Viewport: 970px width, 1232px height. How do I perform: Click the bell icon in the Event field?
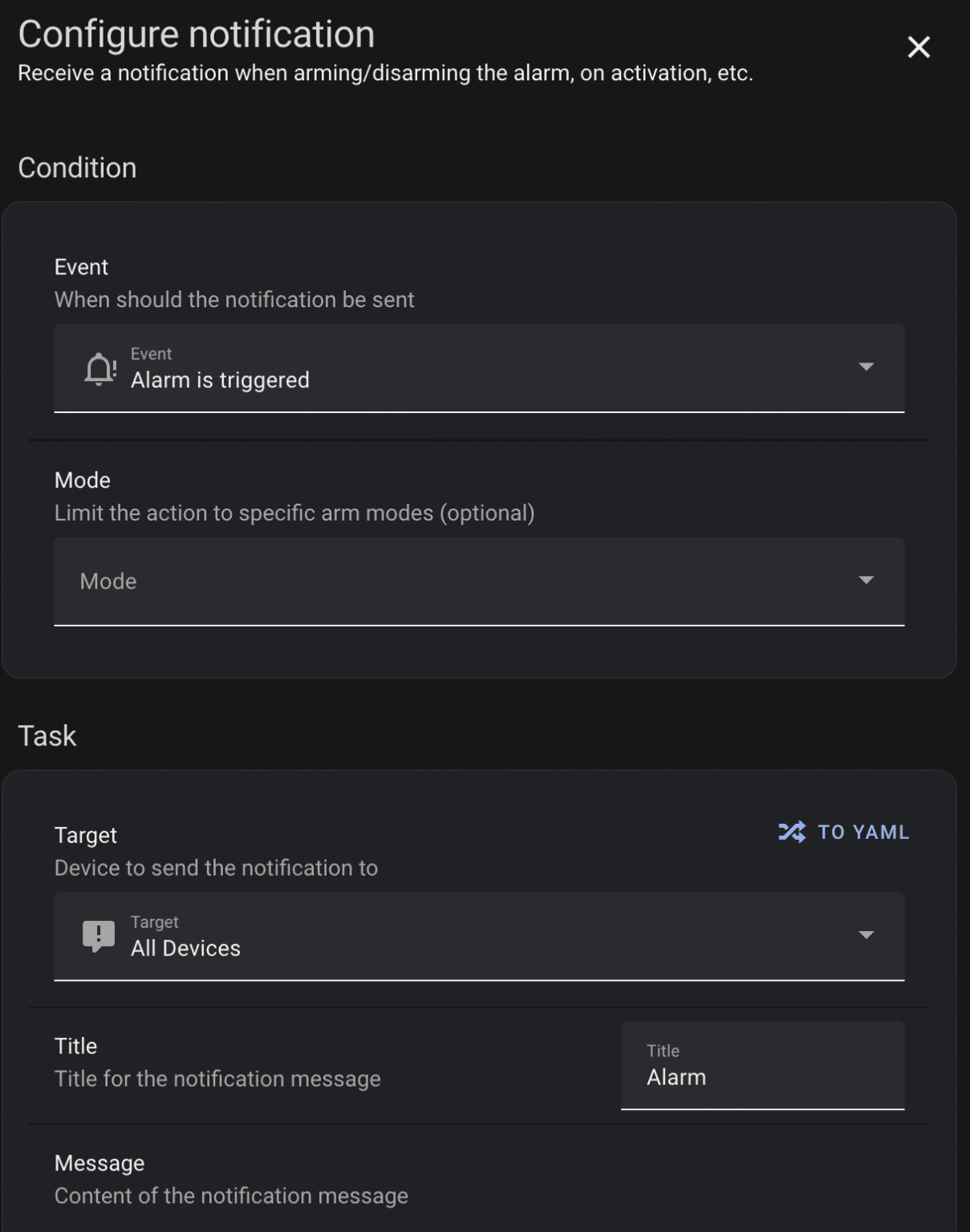tap(98, 368)
